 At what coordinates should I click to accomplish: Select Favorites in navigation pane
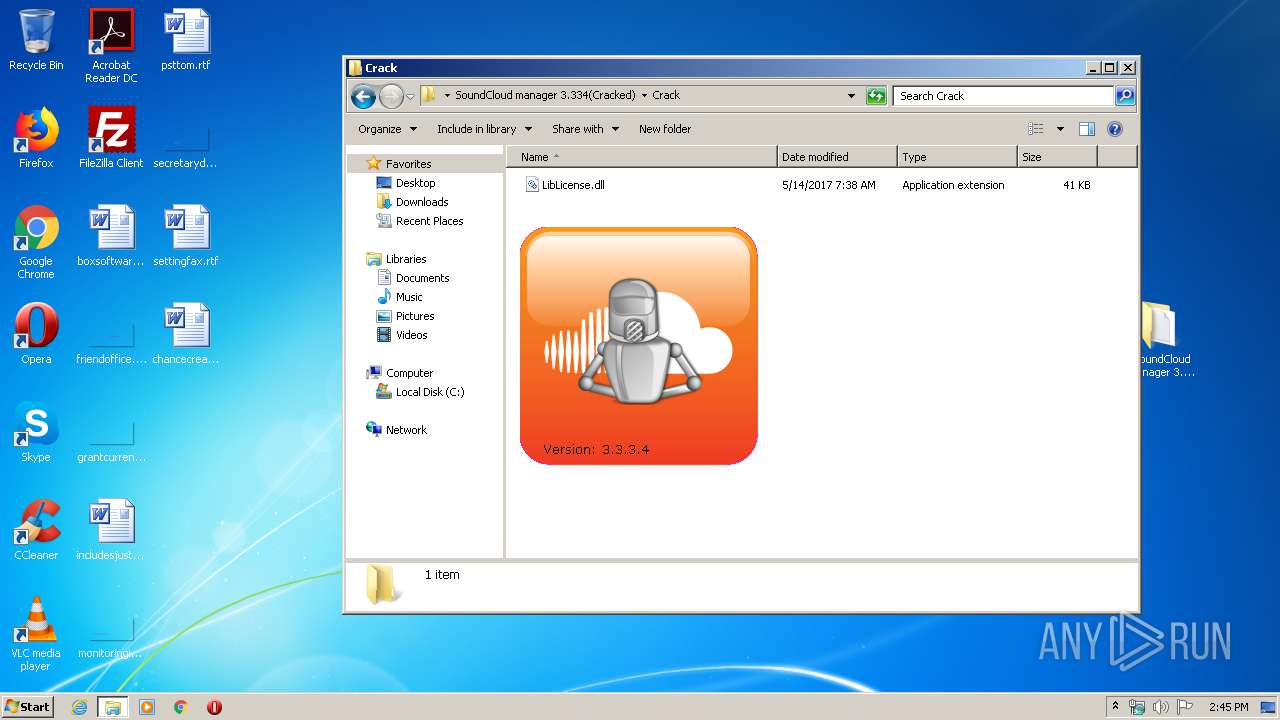408,164
